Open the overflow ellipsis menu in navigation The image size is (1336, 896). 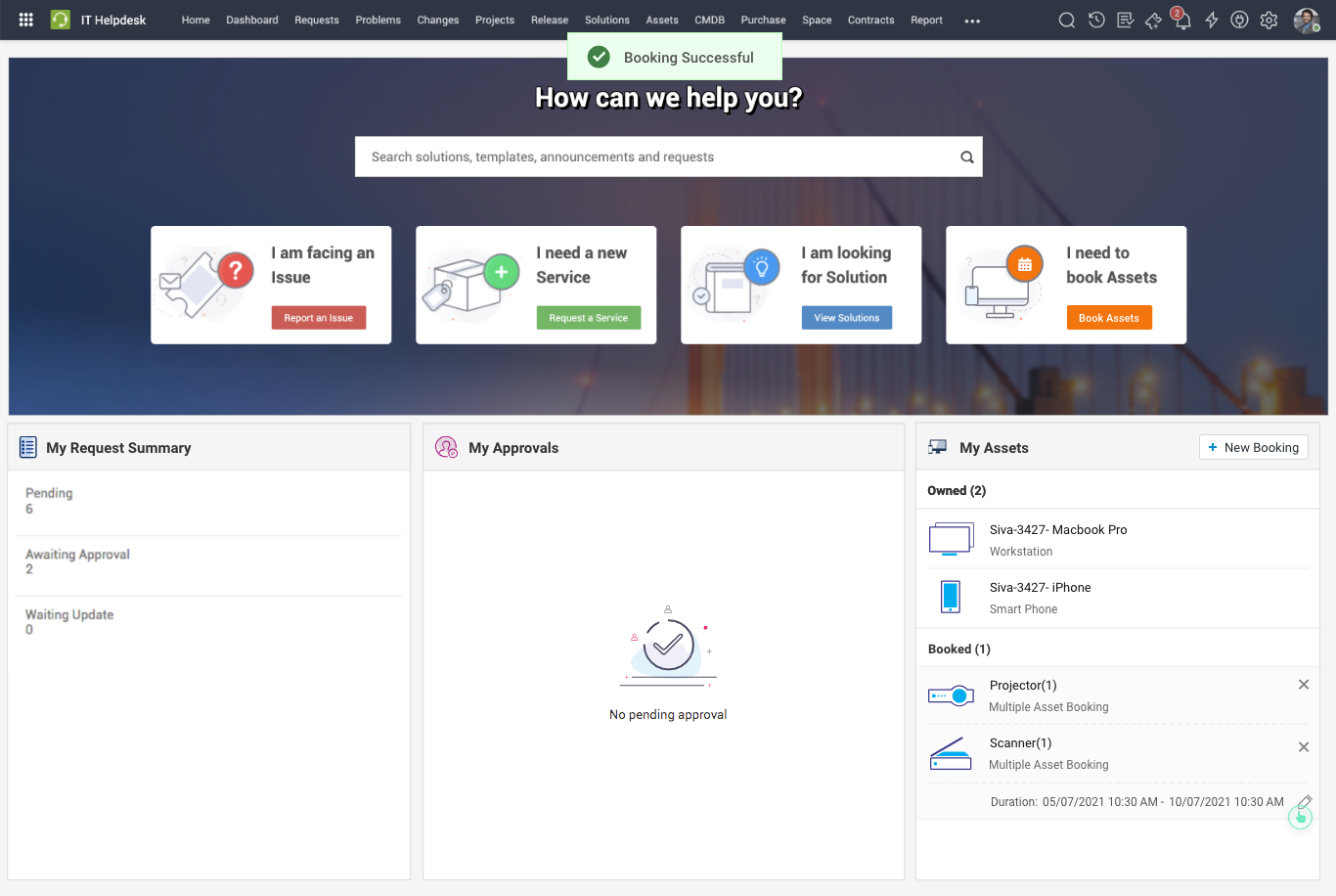coord(971,20)
